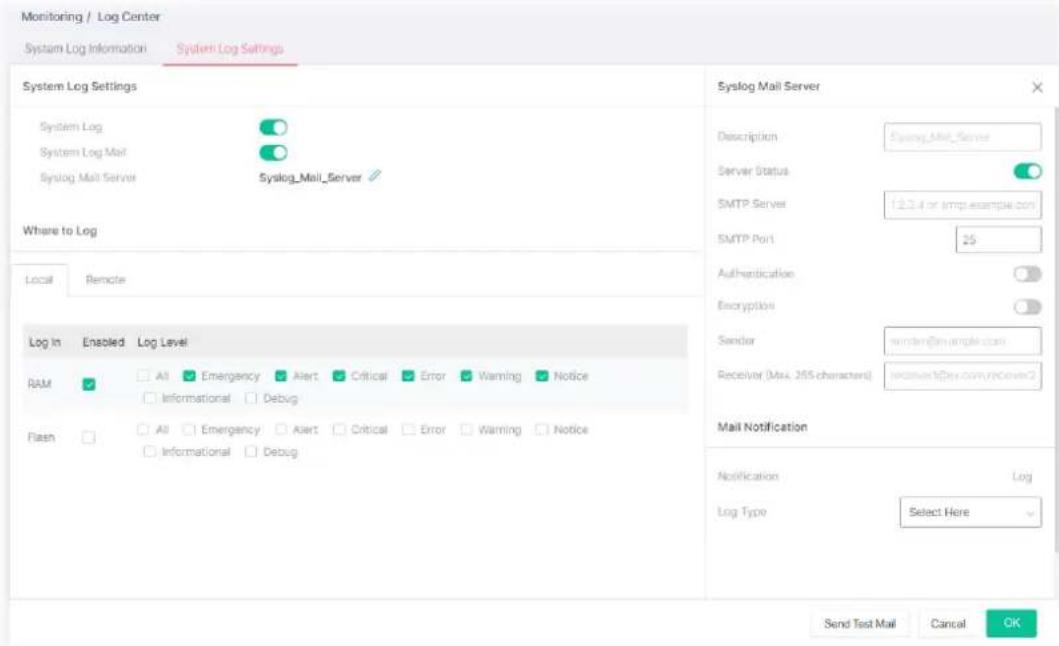Click the Sender email field
This screenshot has height=646, width=1059.
pos(962,341)
